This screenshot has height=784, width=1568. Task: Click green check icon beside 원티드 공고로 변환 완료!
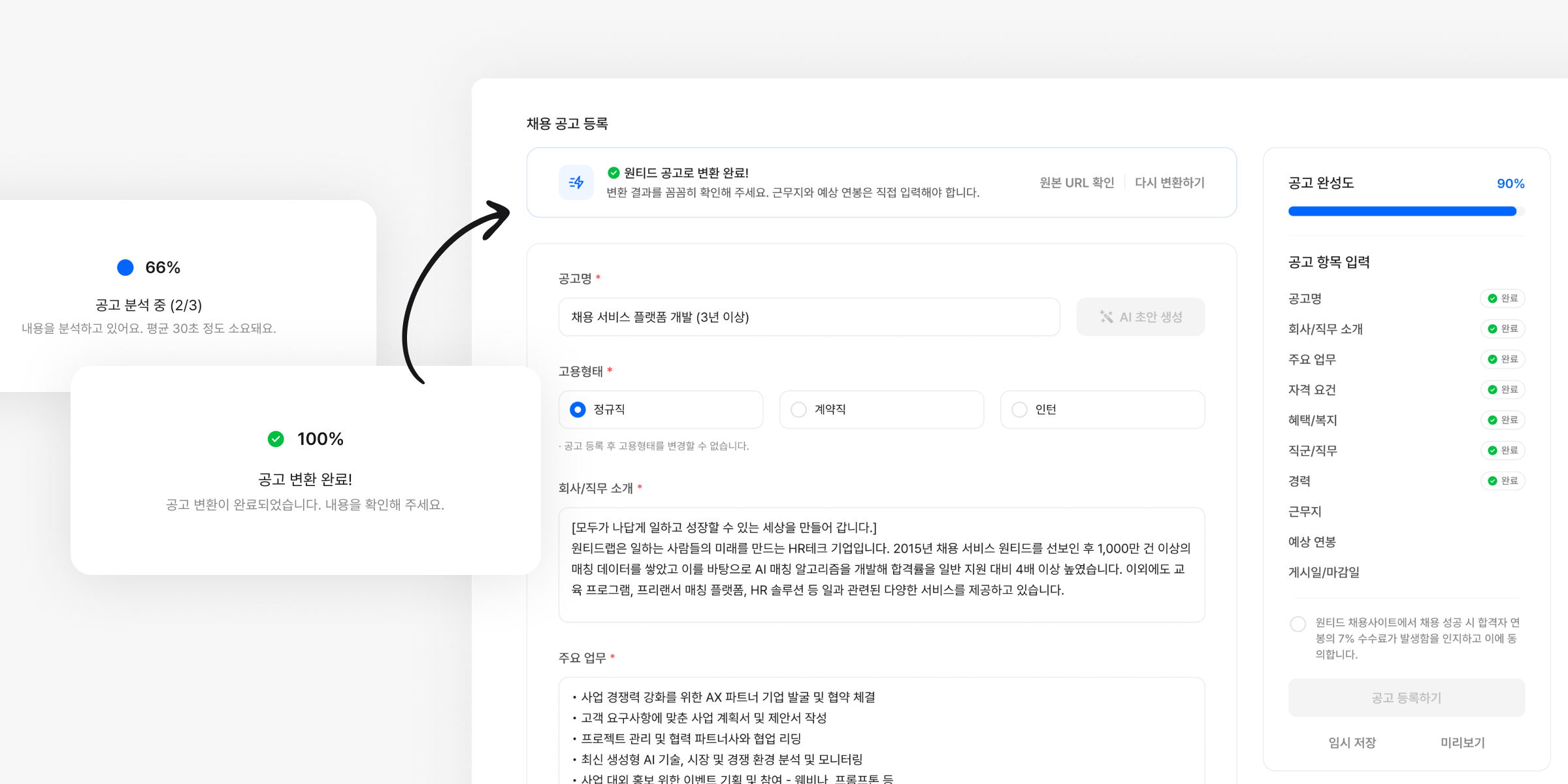pyautogui.click(x=613, y=172)
